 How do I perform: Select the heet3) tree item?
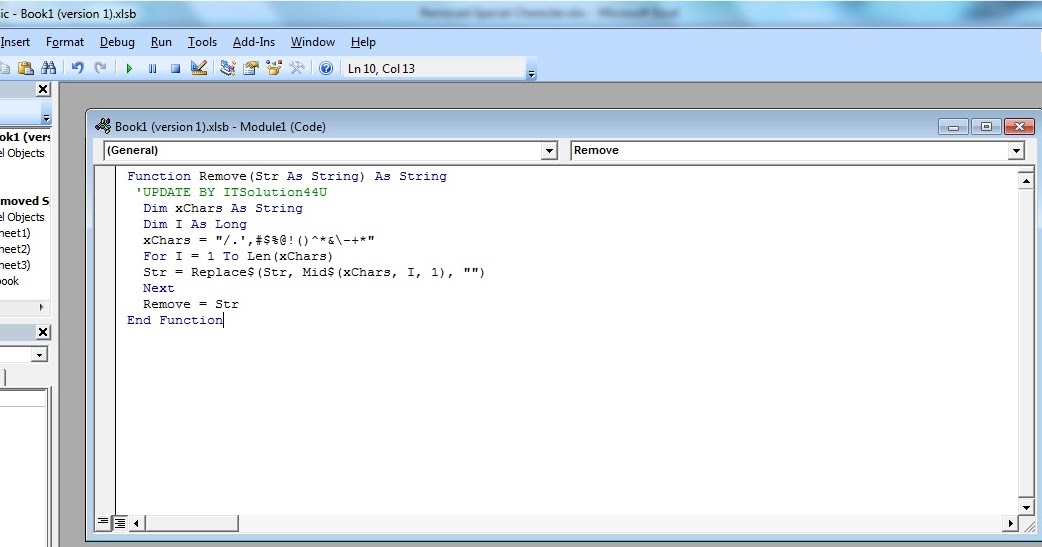coord(15,265)
